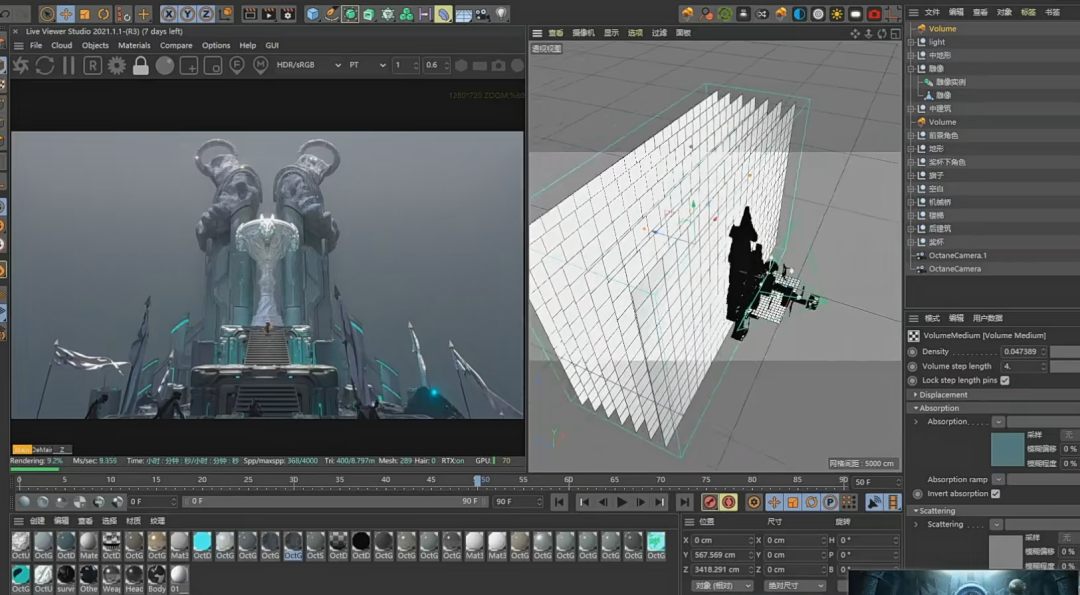Select the Move tool in top toolbar
The image size is (1080, 595).
point(66,14)
